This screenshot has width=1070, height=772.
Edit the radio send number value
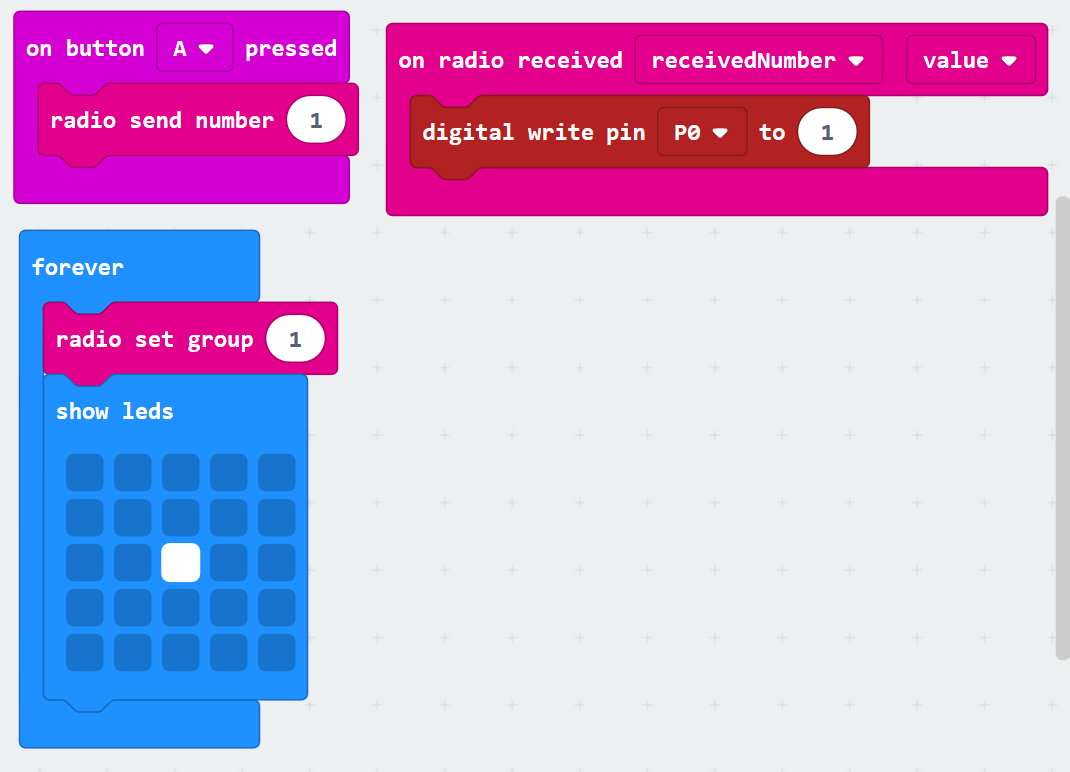(x=316, y=121)
